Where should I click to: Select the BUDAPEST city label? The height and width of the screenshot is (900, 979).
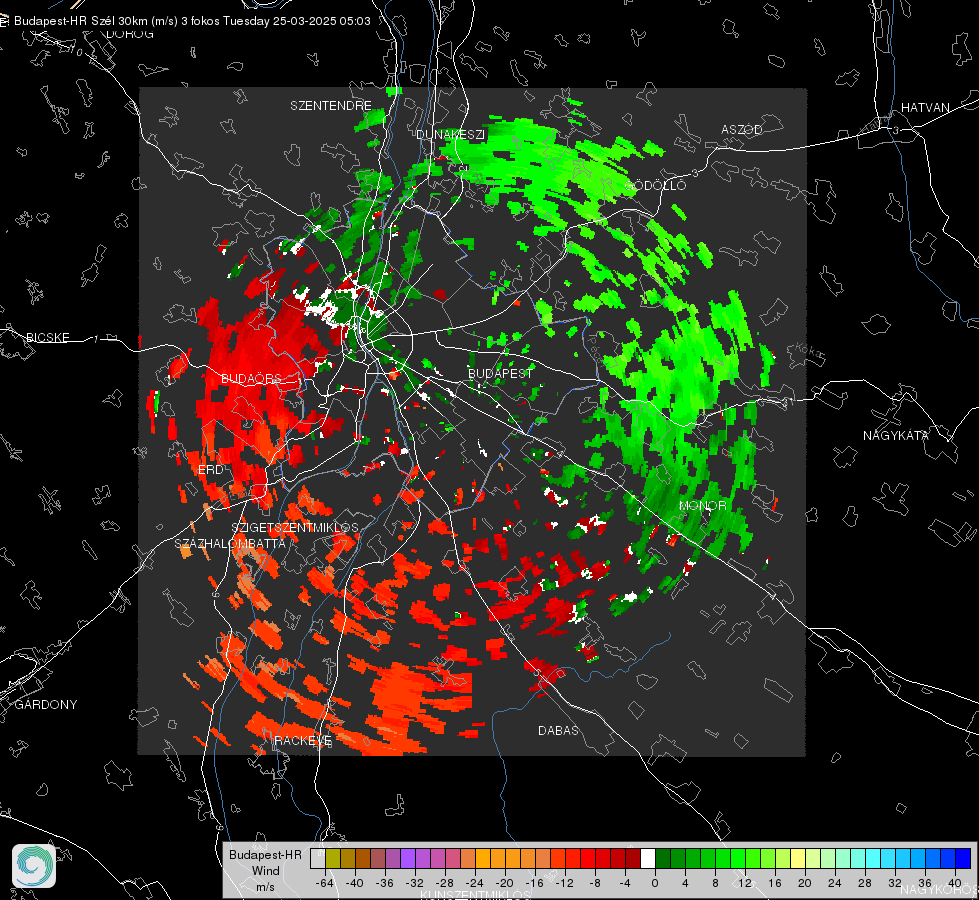(500, 373)
